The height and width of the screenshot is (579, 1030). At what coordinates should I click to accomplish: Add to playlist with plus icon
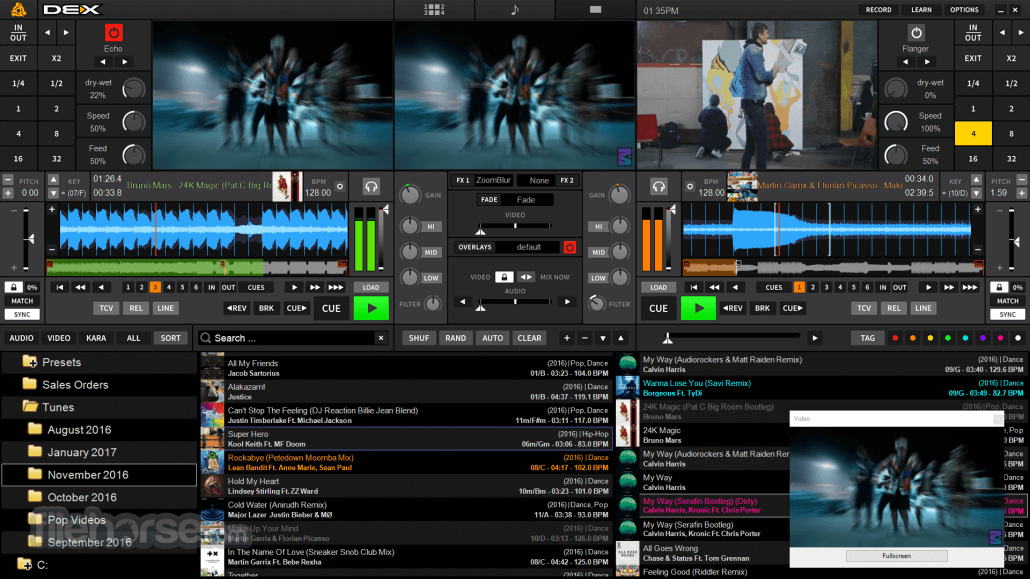[x=566, y=338]
